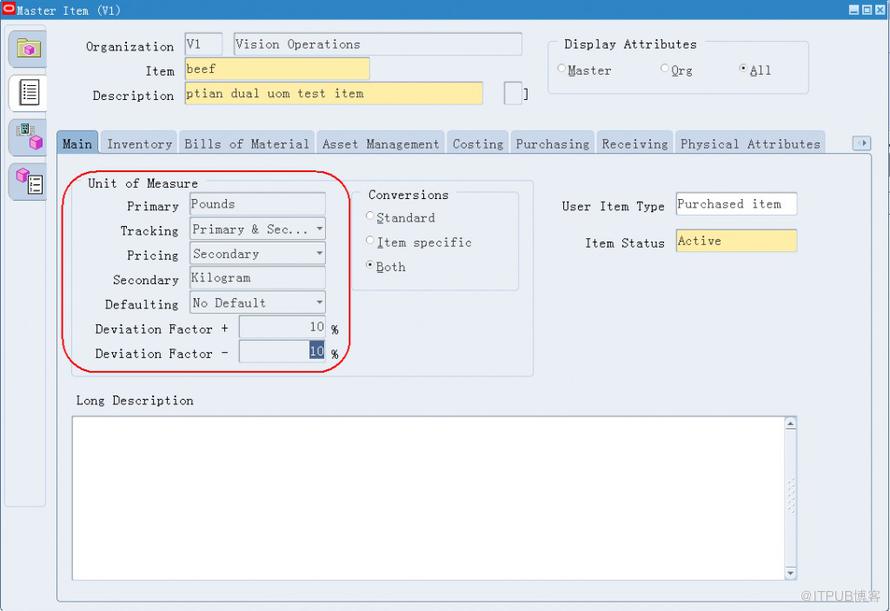Click the Item field containing beef
Screen dimensions: 890x611
[277, 69]
